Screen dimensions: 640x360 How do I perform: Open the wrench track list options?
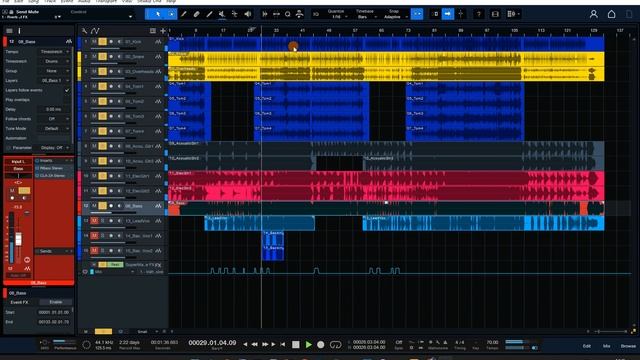click(x=84, y=31)
